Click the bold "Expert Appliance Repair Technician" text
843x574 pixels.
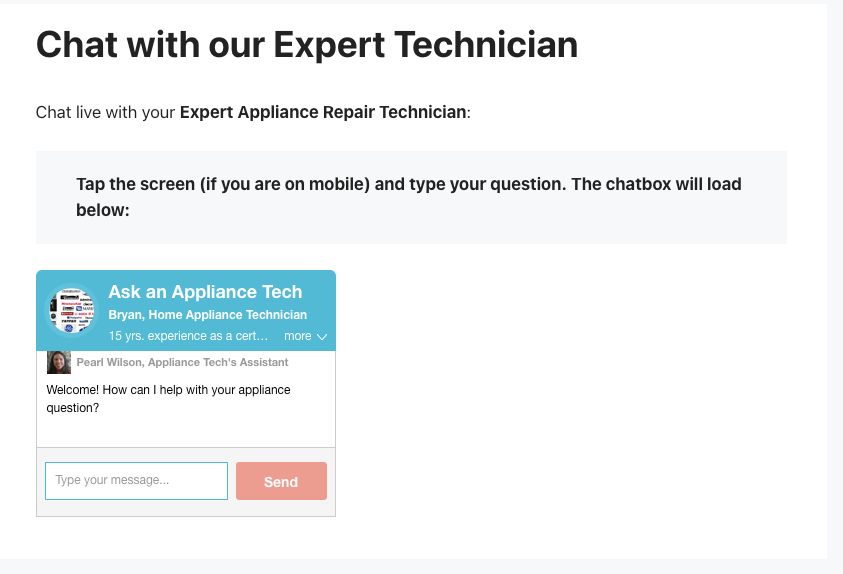pyautogui.click(x=323, y=112)
